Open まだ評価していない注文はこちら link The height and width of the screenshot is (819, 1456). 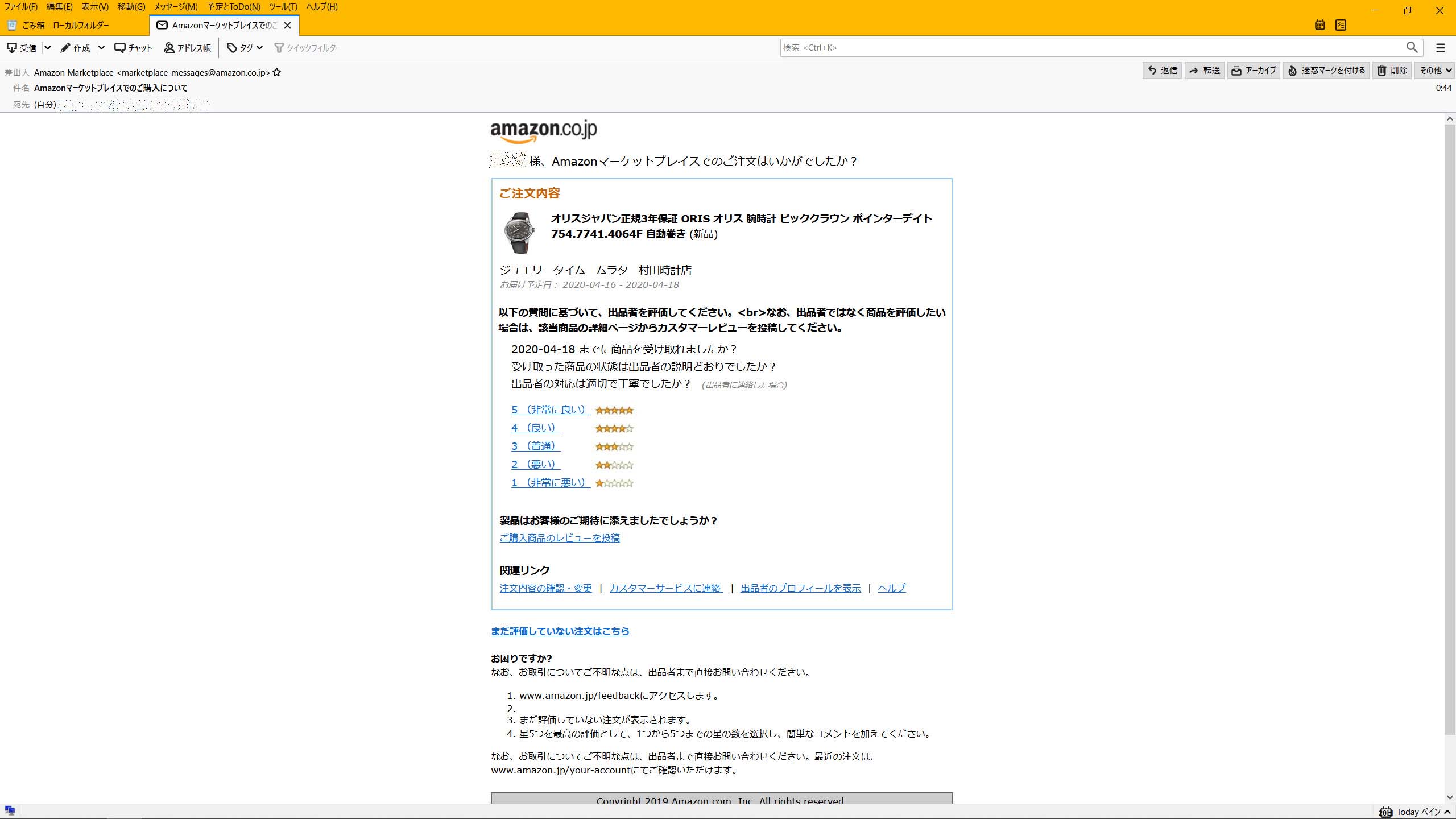pos(560,631)
